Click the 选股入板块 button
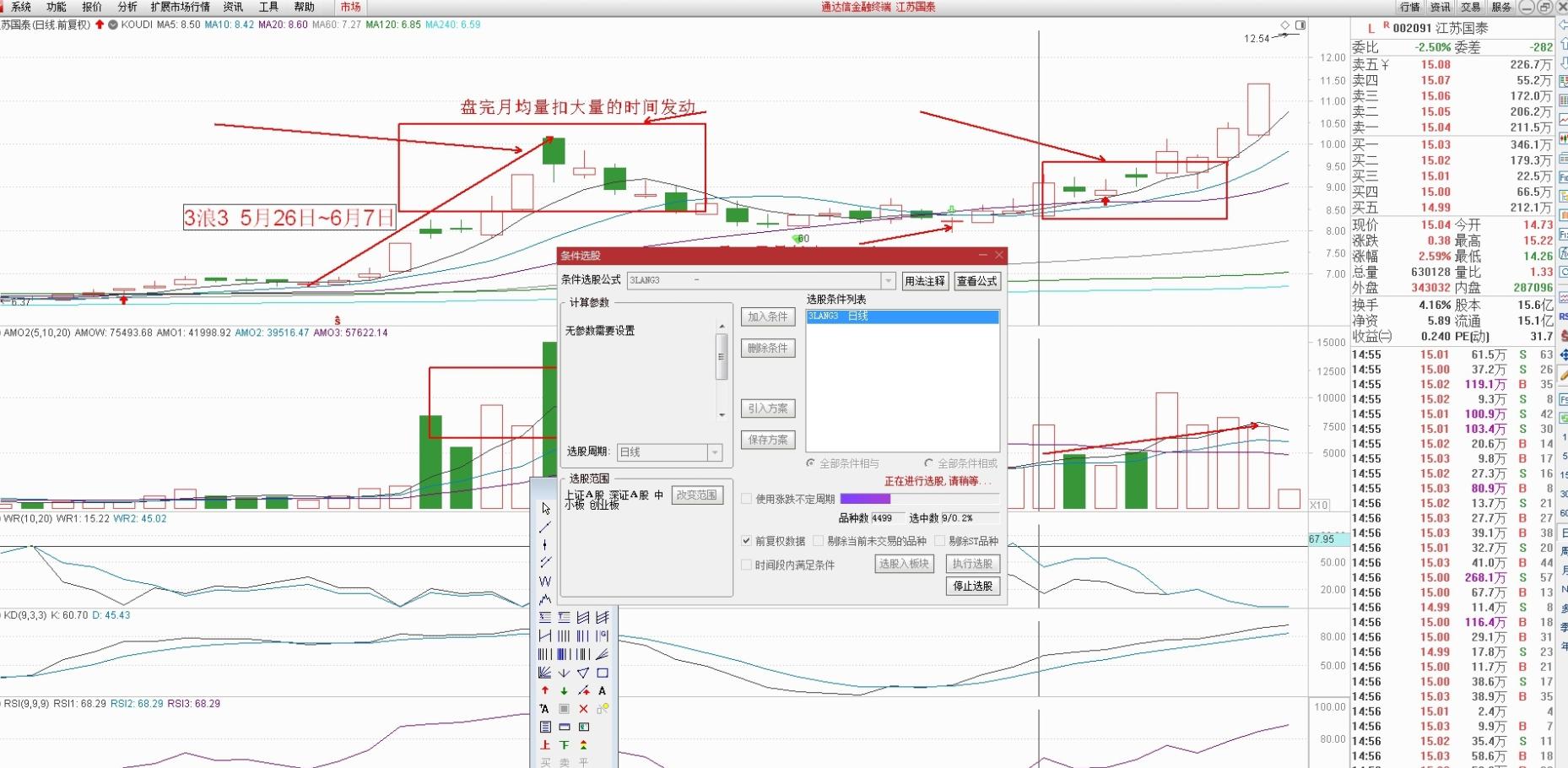Screen dimensions: 1568x768 [904, 564]
